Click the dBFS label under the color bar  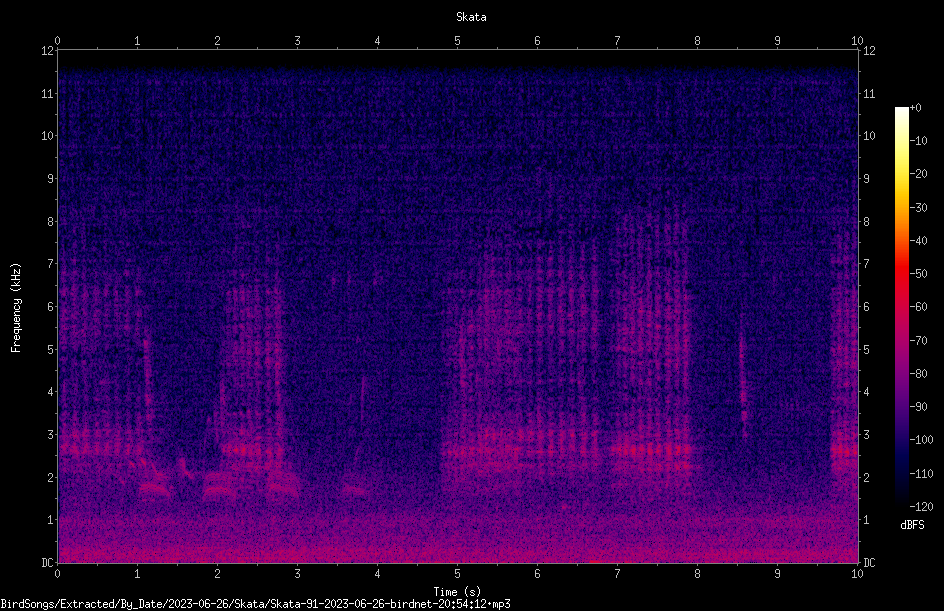pos(912,525)
